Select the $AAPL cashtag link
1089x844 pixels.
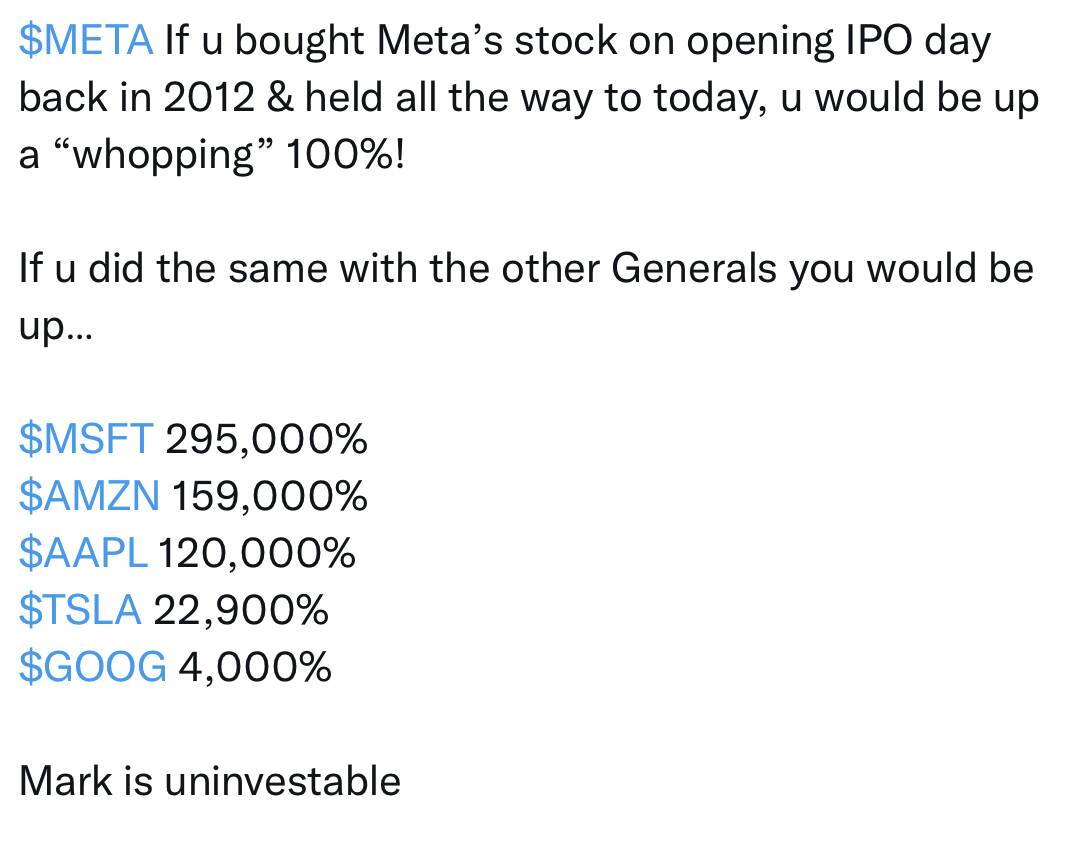coord(83,553)
